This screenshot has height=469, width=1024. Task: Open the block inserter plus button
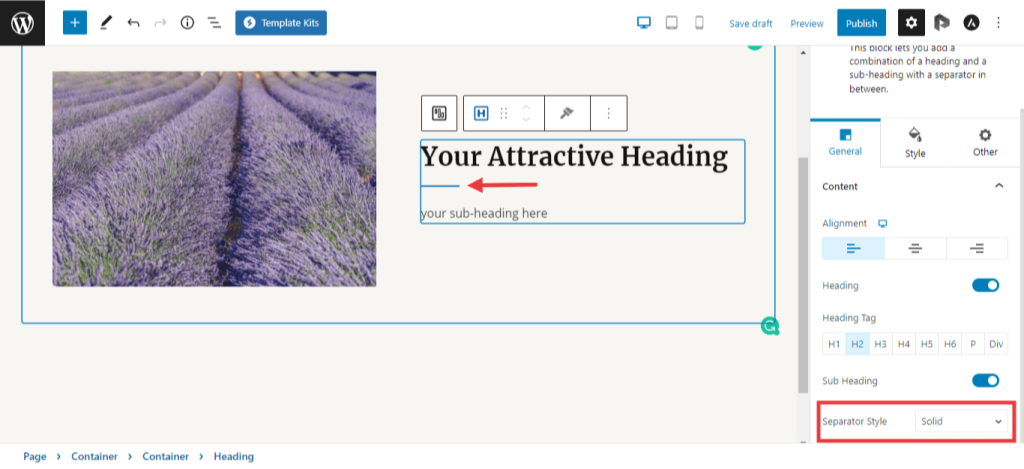[75, 22]
